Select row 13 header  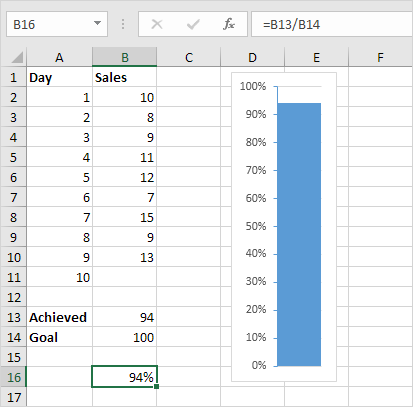14,317
